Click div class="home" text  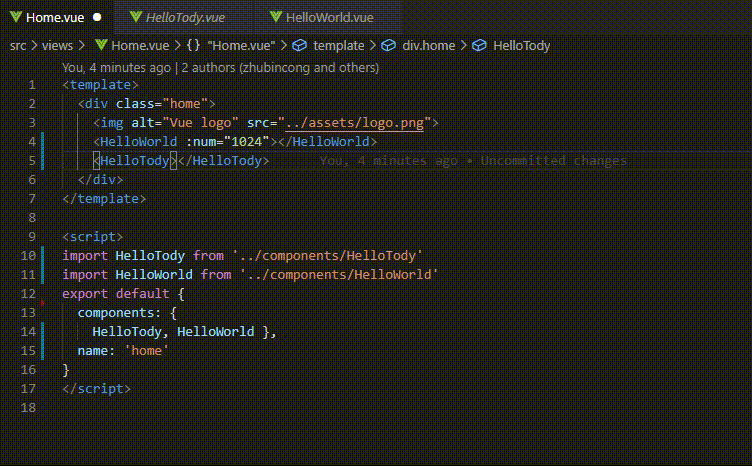point(146,104)
